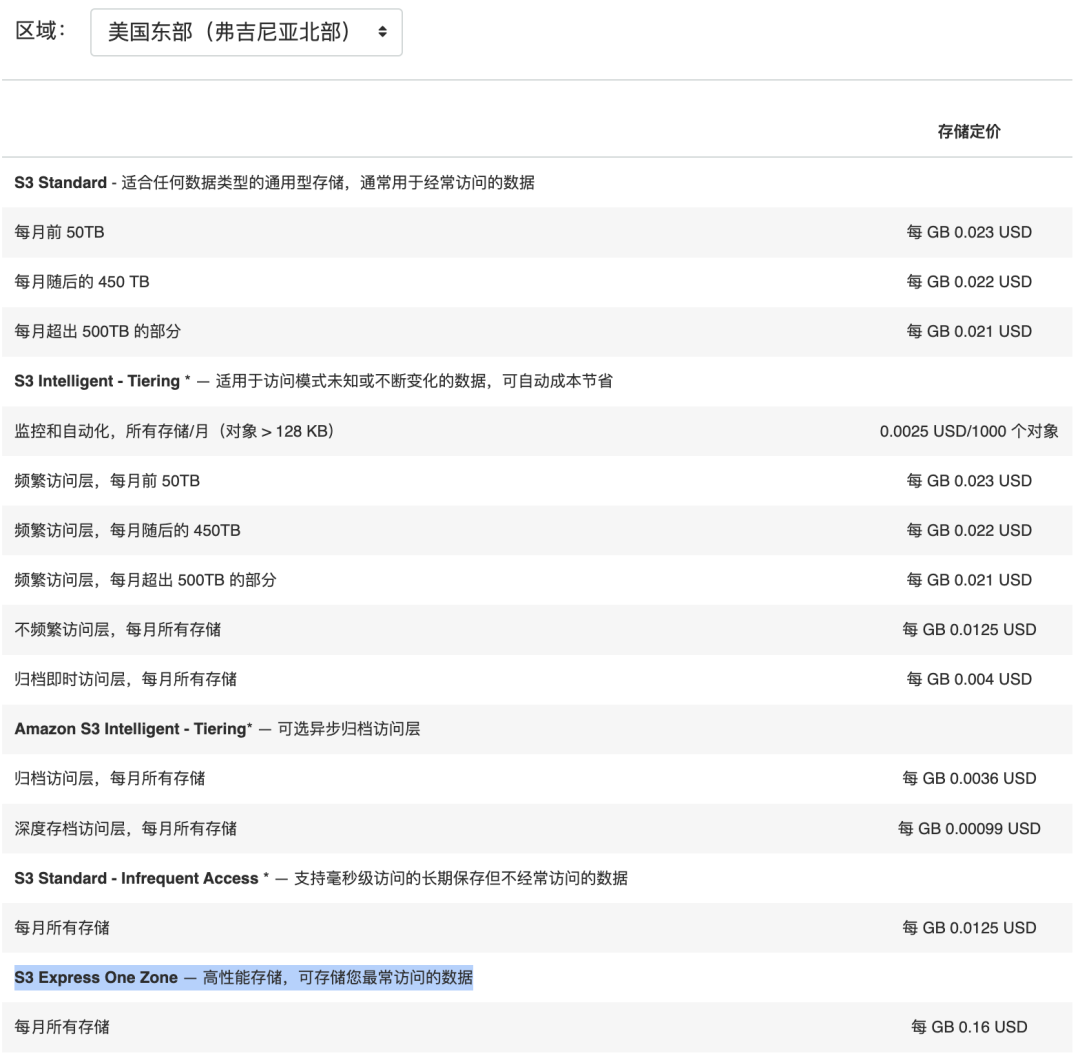Click the region selector up-down arrows
Screen dimensions: 1080x1058
pyautogui.click(x=382, y=32)
